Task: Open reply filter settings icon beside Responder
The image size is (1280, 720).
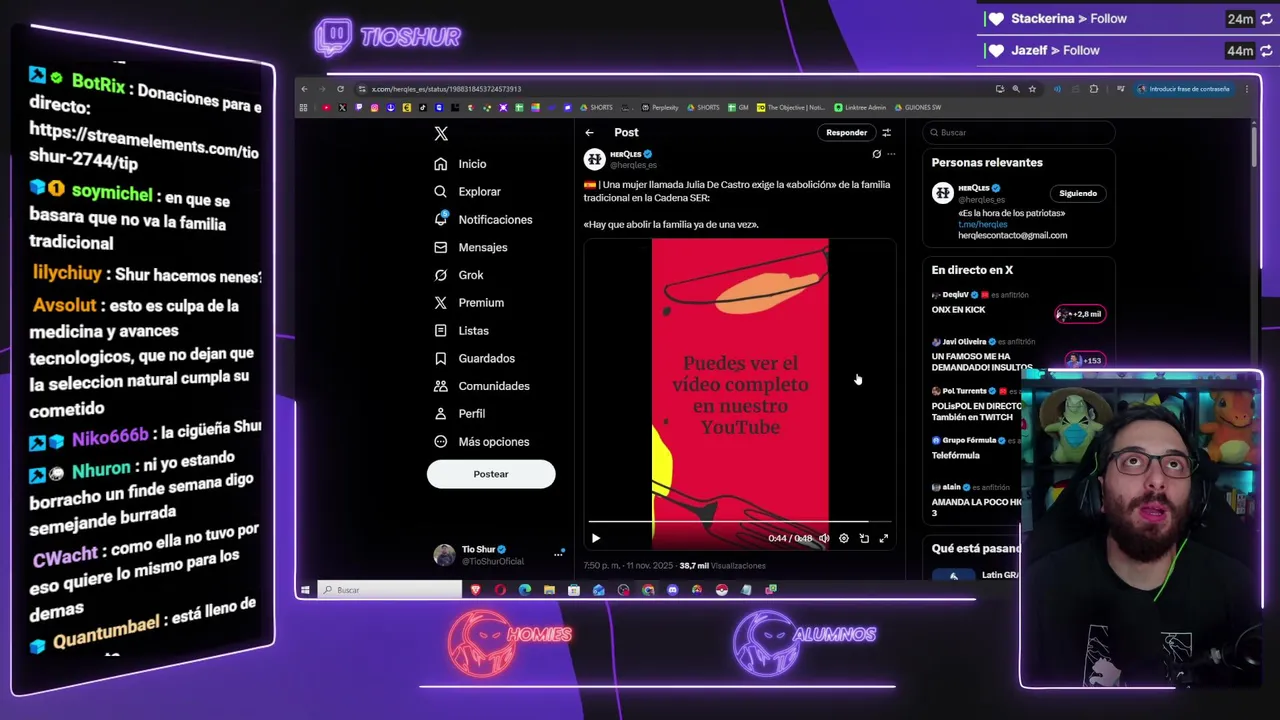Action: pyautogui.click(x=886, y=132)
